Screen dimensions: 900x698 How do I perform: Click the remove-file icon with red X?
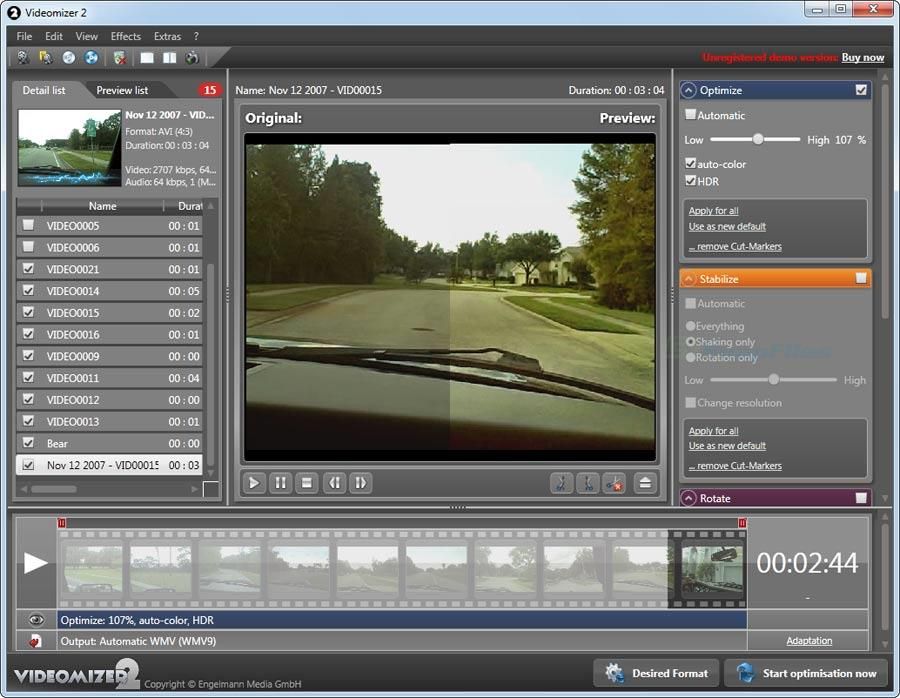click(x=119, y=57)
